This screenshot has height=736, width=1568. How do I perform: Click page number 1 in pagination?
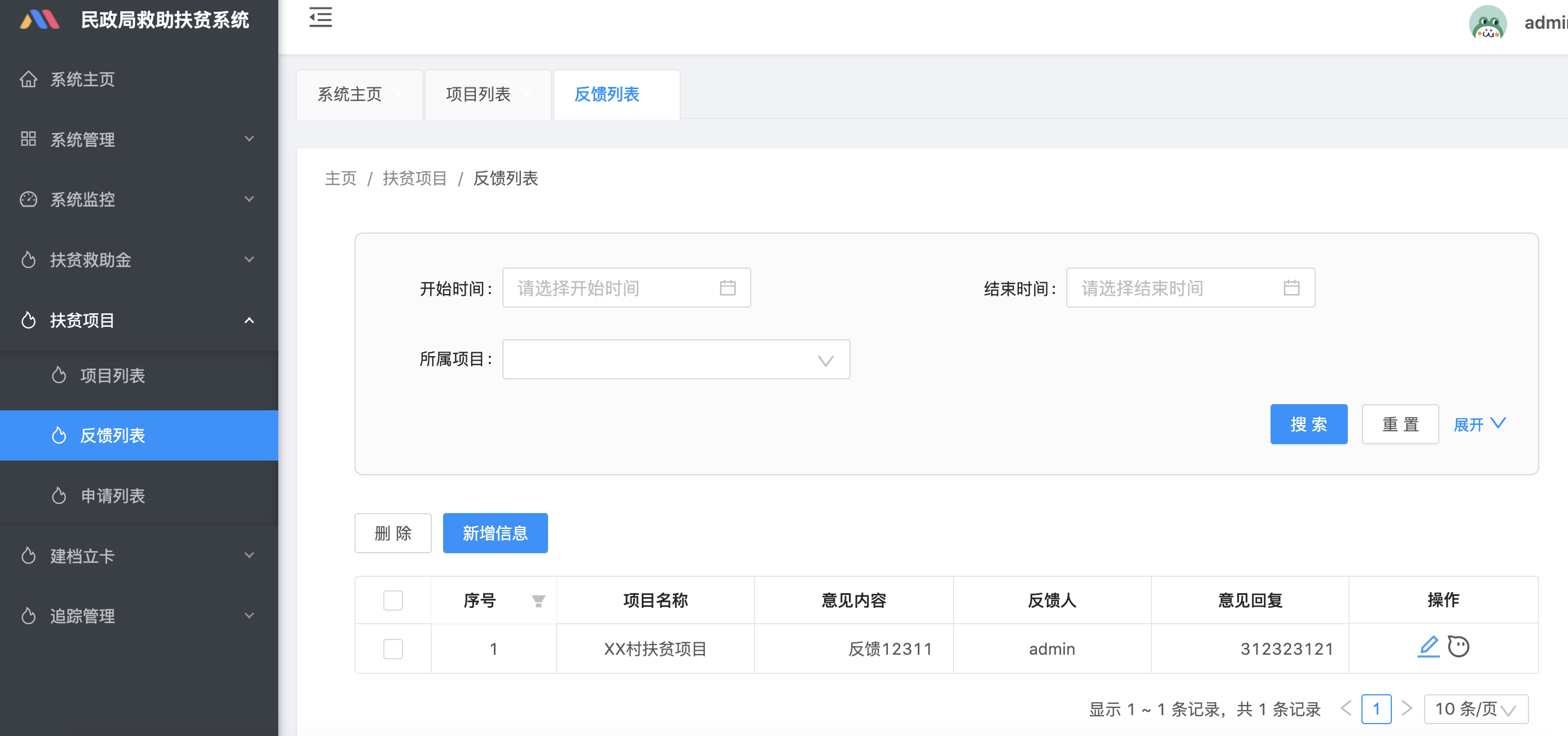pos(1376,708)
